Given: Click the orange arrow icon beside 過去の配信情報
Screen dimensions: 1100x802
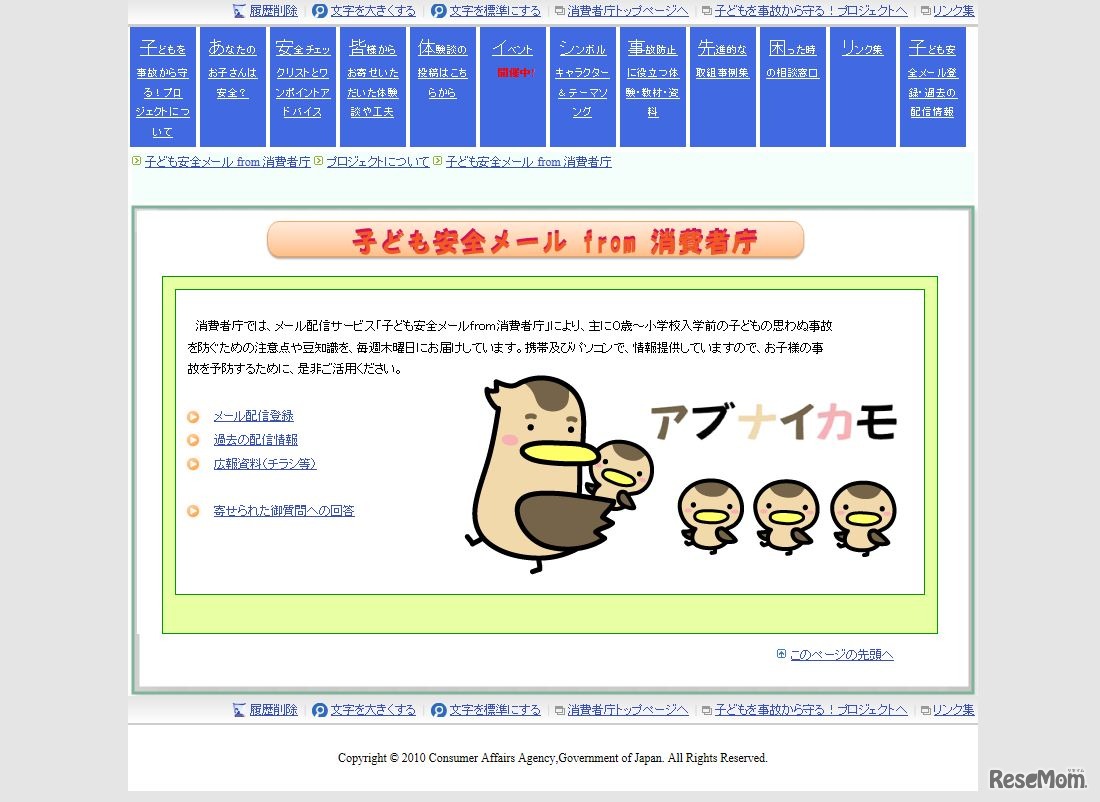Looking at the screenshot, I should (192, 439).
